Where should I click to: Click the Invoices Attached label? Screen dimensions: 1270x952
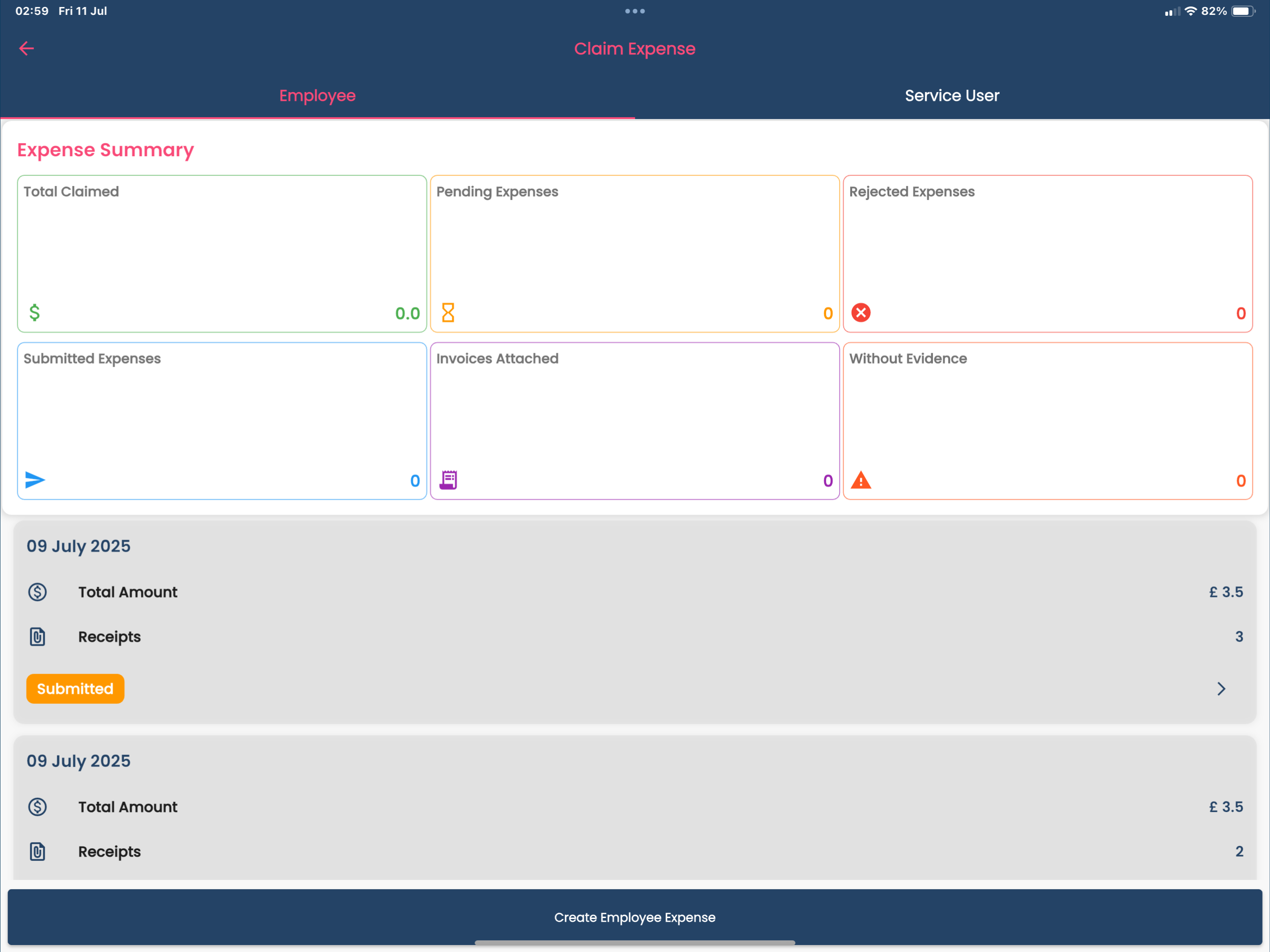click(497, 358)
